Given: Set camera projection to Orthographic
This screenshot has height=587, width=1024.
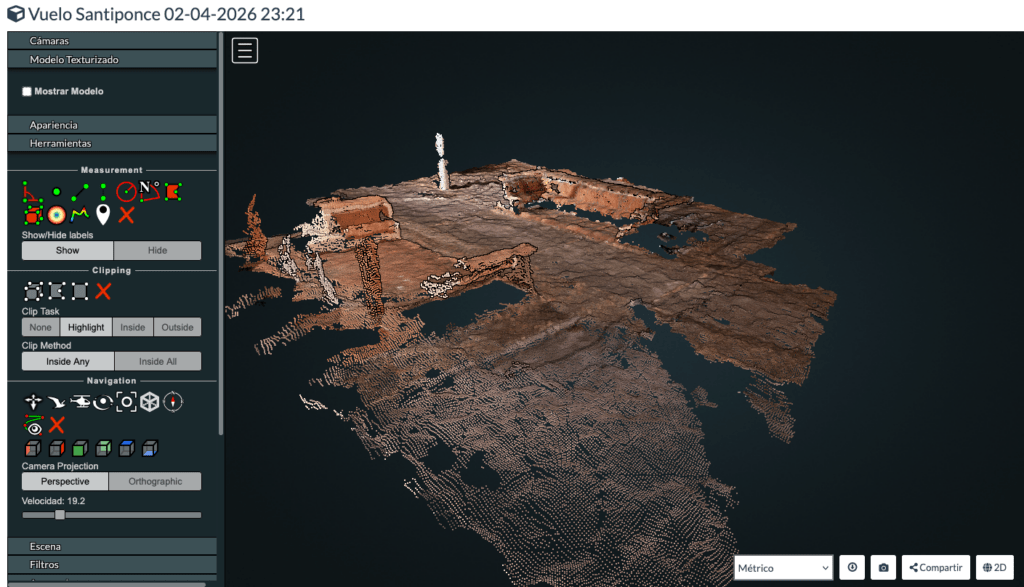Looking at the screenshot, I should [x=155, y=481].
